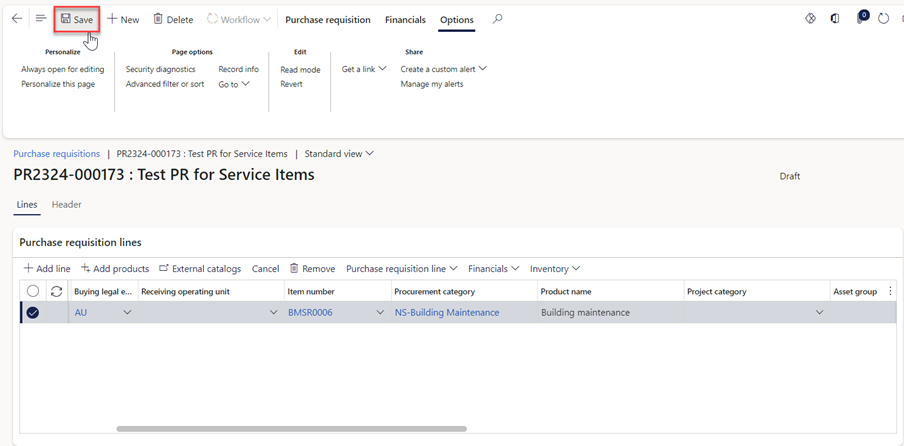Open Receiving operating unit dropdown
Viewport: 904px width, 446px height.
click(274, 312)
